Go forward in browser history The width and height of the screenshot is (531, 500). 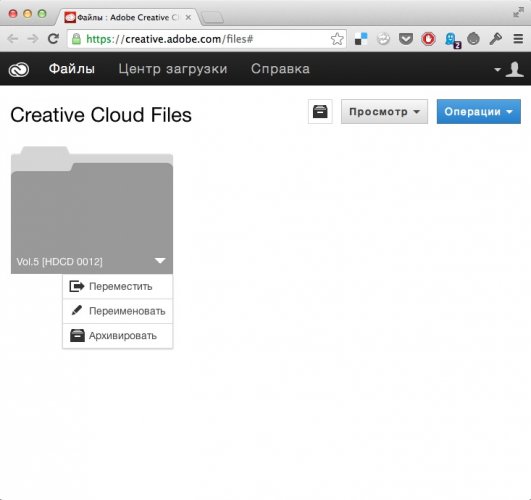[33, 39]
